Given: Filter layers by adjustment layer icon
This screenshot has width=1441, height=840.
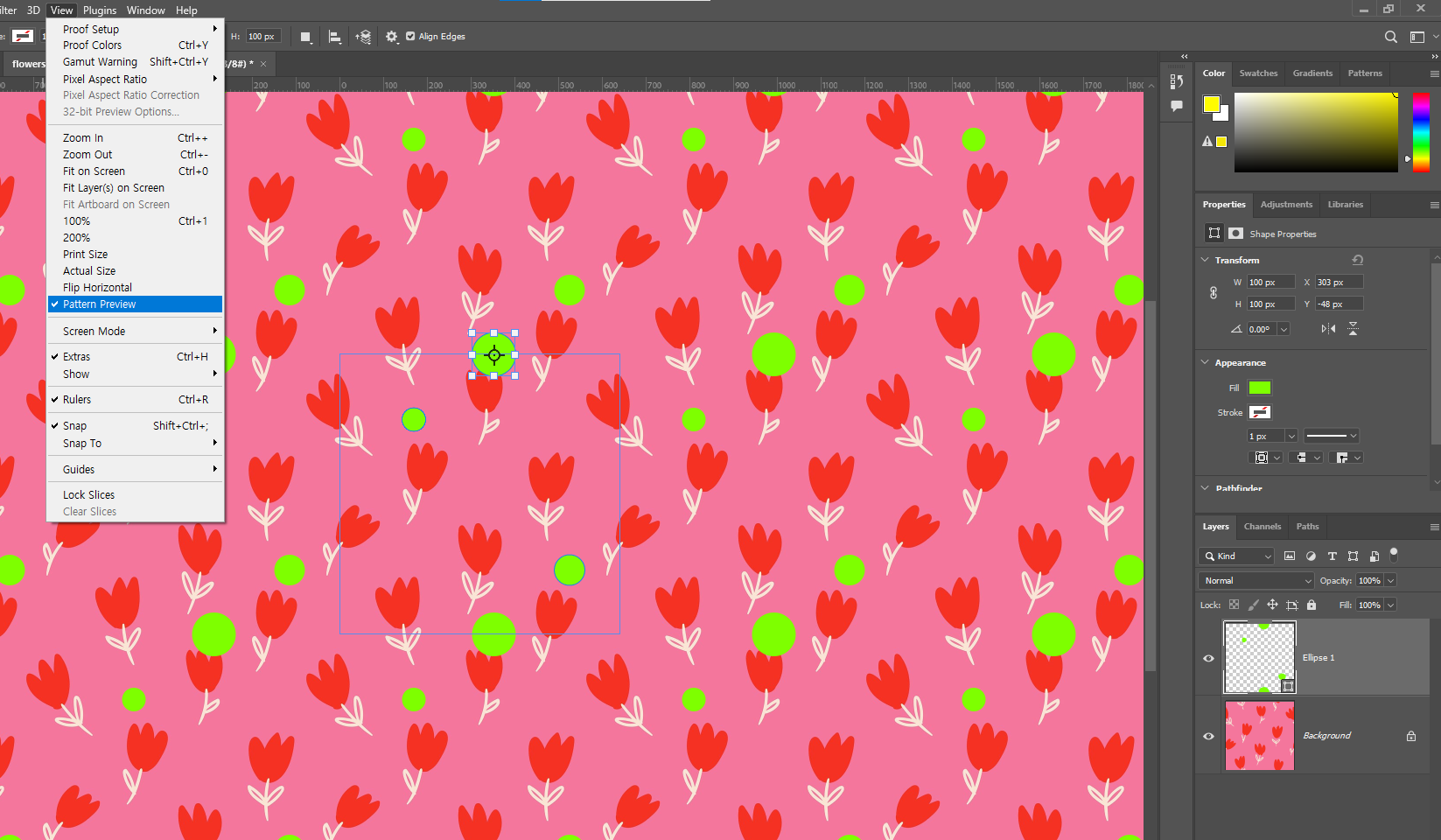Looking at the screenshot, I should pos(1311,556).
